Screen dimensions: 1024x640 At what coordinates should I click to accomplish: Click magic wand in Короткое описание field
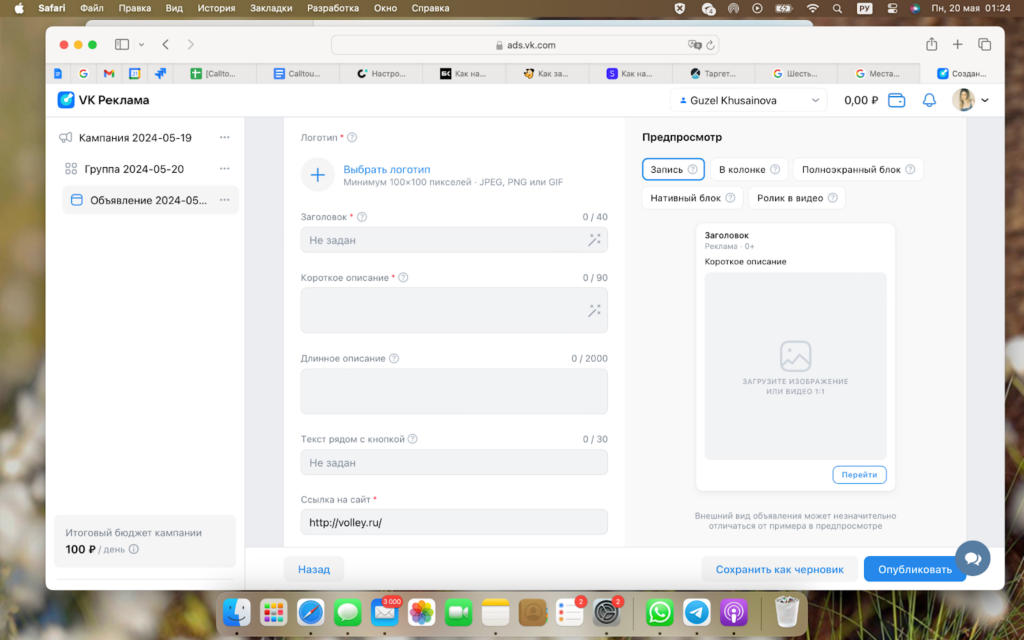[x=594, y=311]
